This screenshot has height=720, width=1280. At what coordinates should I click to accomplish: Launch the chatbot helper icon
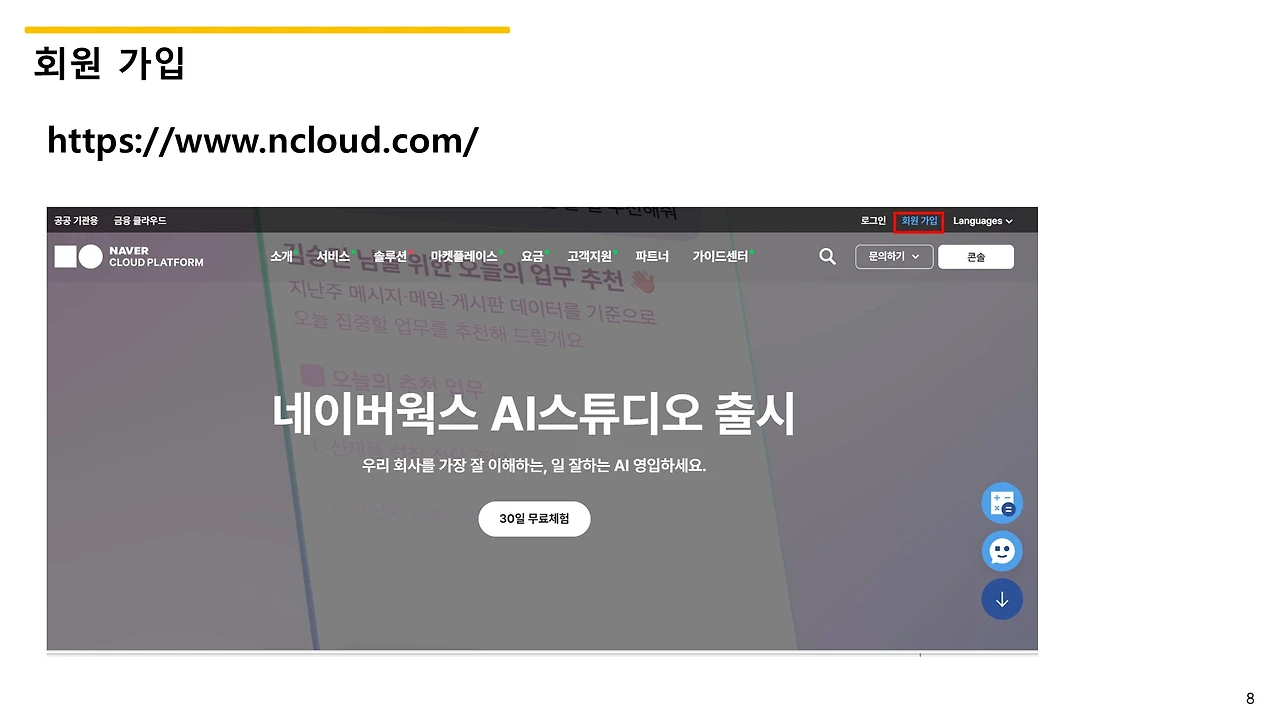point(1002,551)
